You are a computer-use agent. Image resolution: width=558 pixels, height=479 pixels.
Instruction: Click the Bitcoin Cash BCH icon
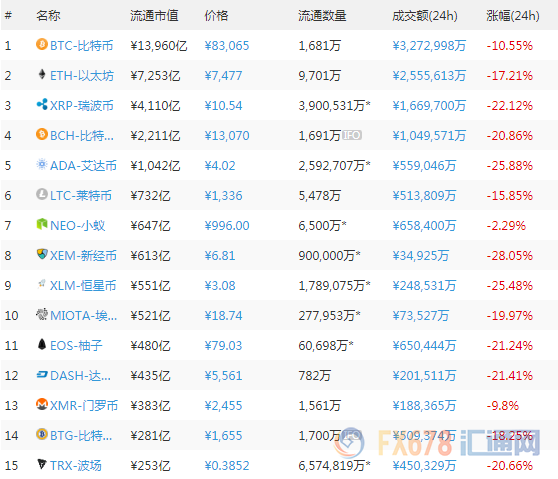click(42, 134)
